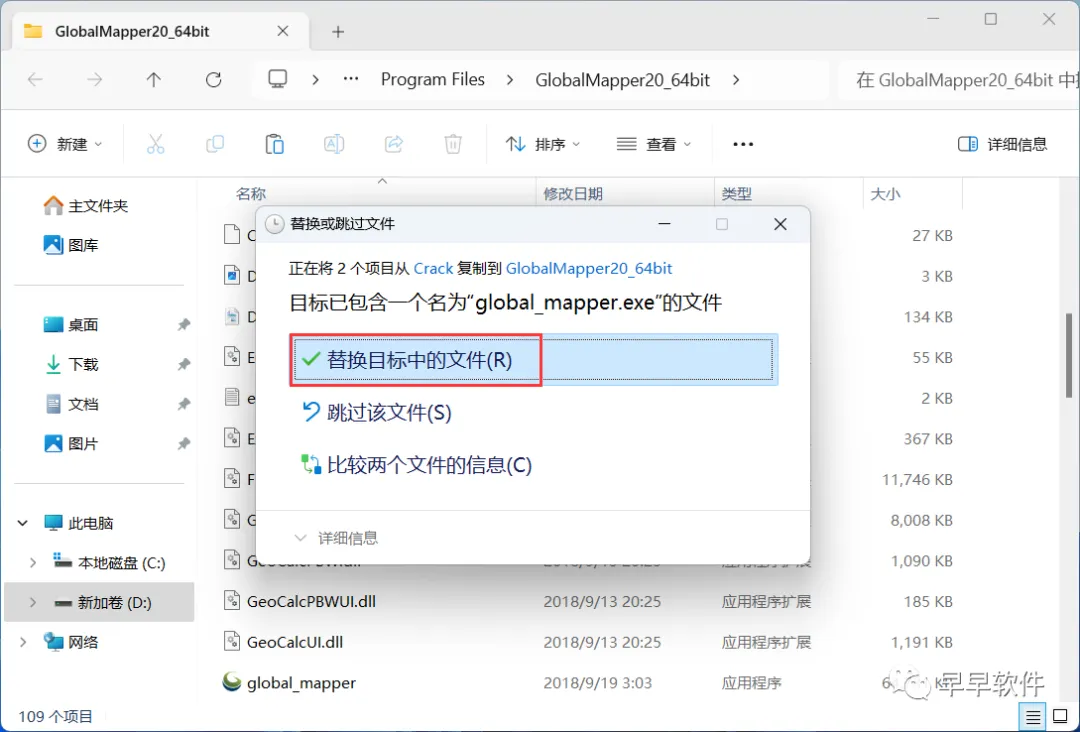Switch to details list view icon
1080x732 pixels.
tap(1032, 717)
